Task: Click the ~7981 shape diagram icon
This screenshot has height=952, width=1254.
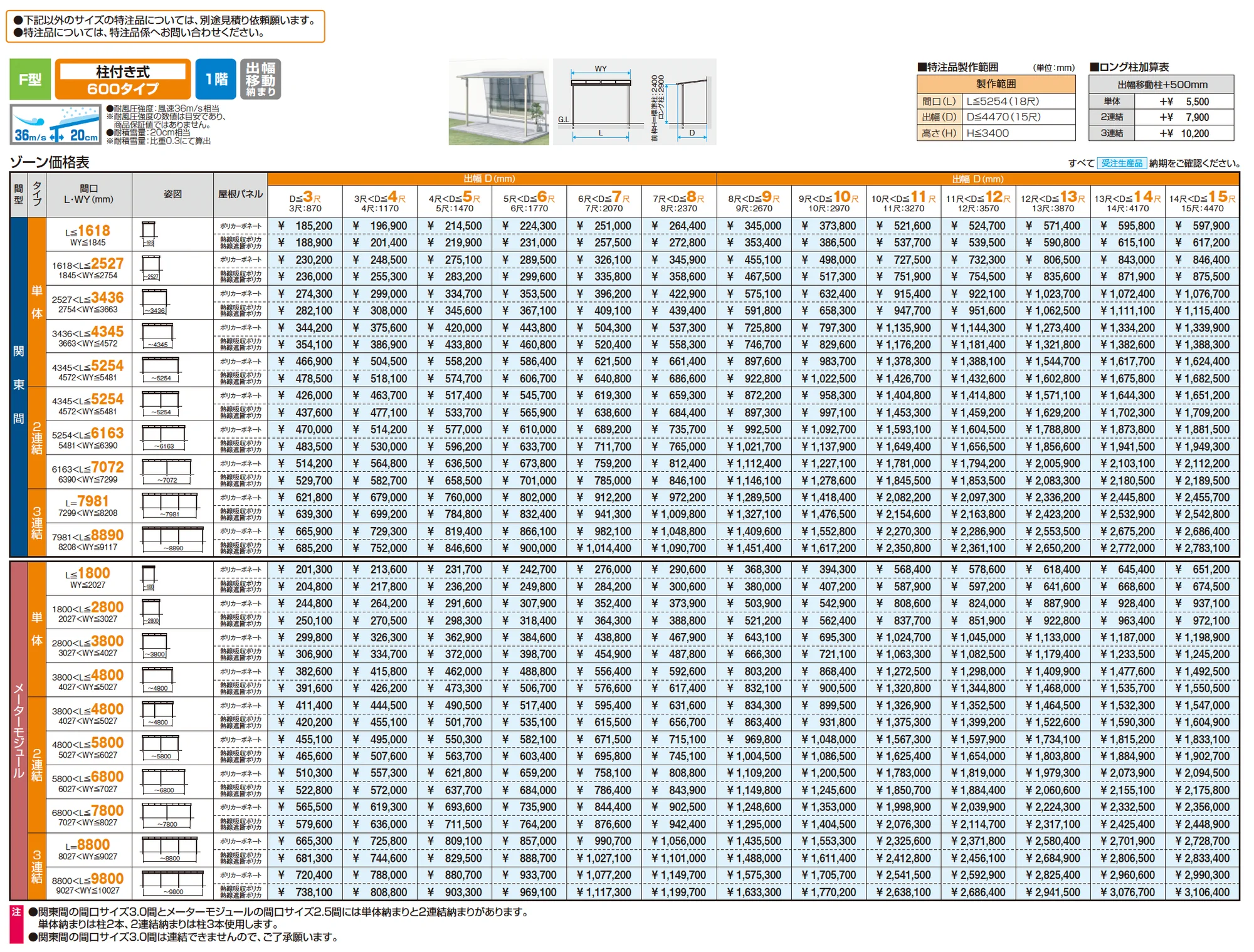Action: click(x=169, y=505)
